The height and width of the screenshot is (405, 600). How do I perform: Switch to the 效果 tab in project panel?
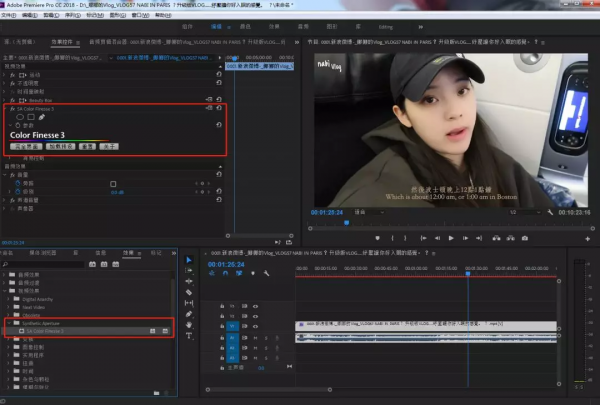point(127,254)
